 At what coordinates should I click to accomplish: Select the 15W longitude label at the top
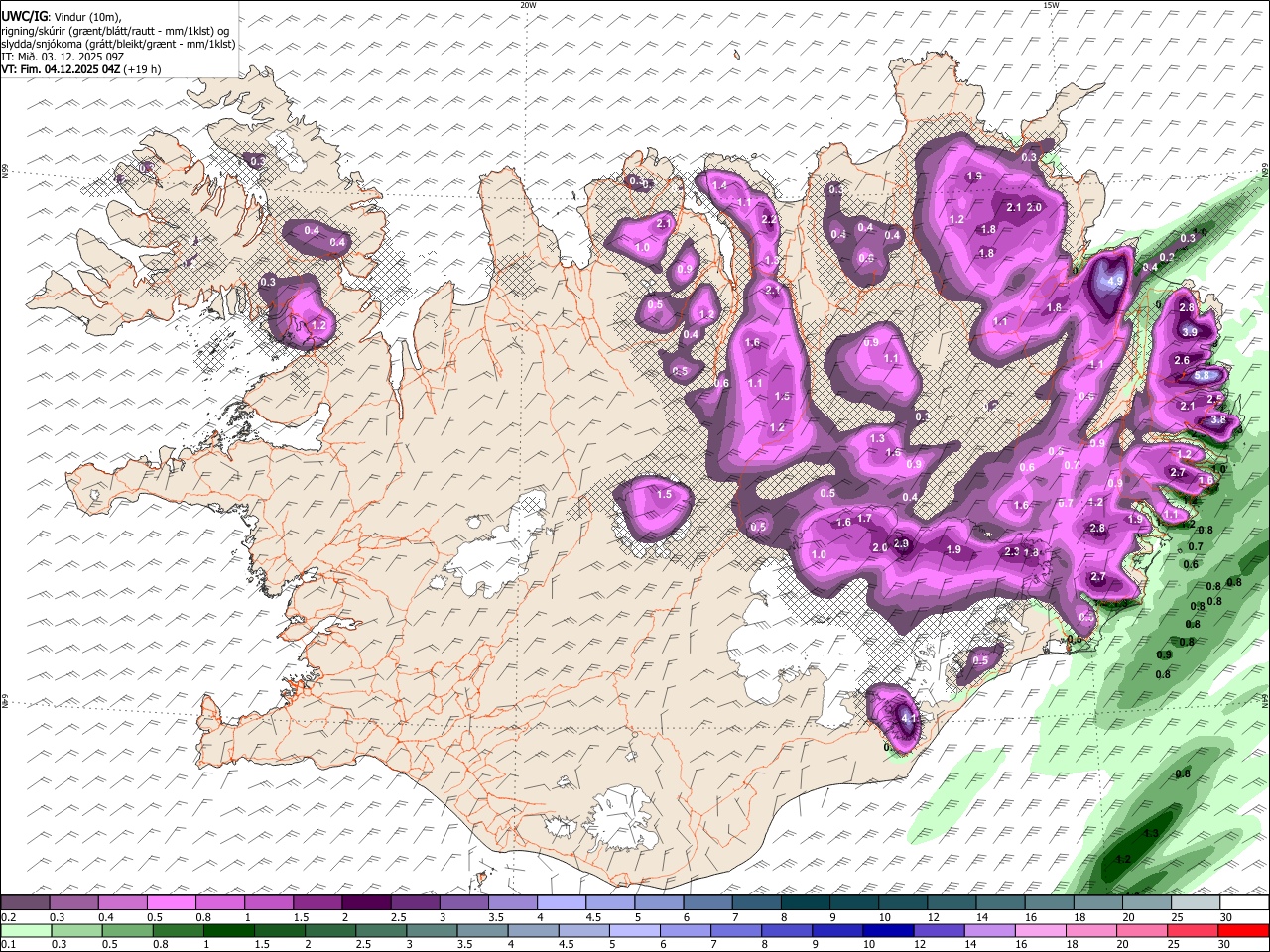(1051, 5)
